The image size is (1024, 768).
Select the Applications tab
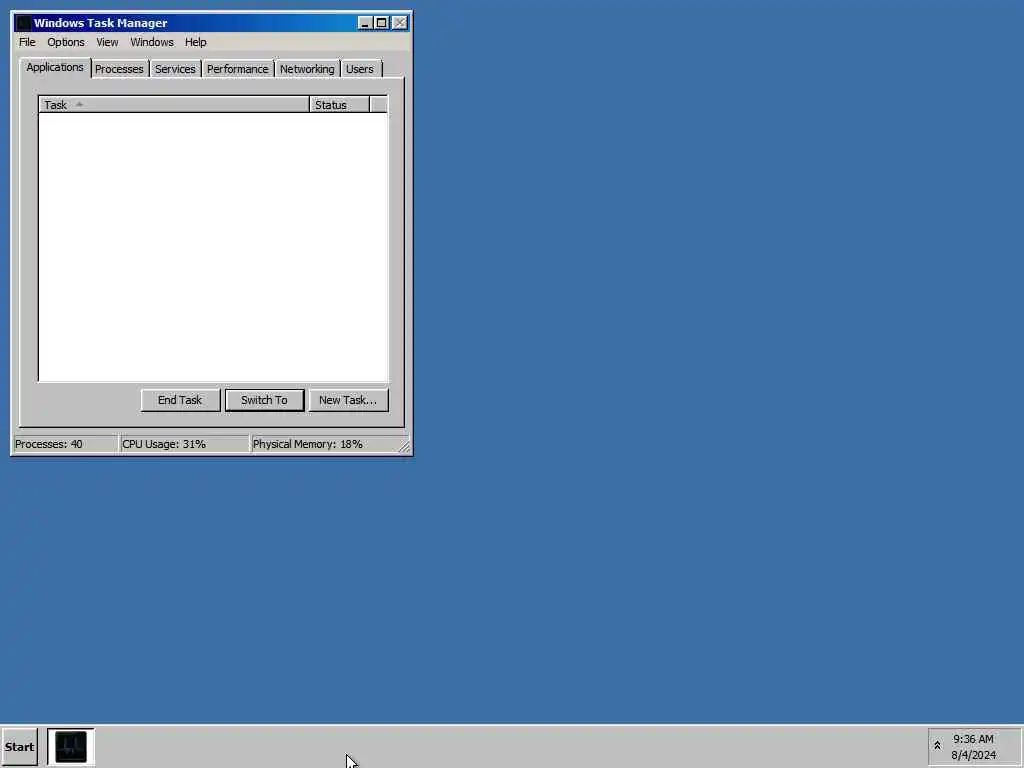(55, 67)
